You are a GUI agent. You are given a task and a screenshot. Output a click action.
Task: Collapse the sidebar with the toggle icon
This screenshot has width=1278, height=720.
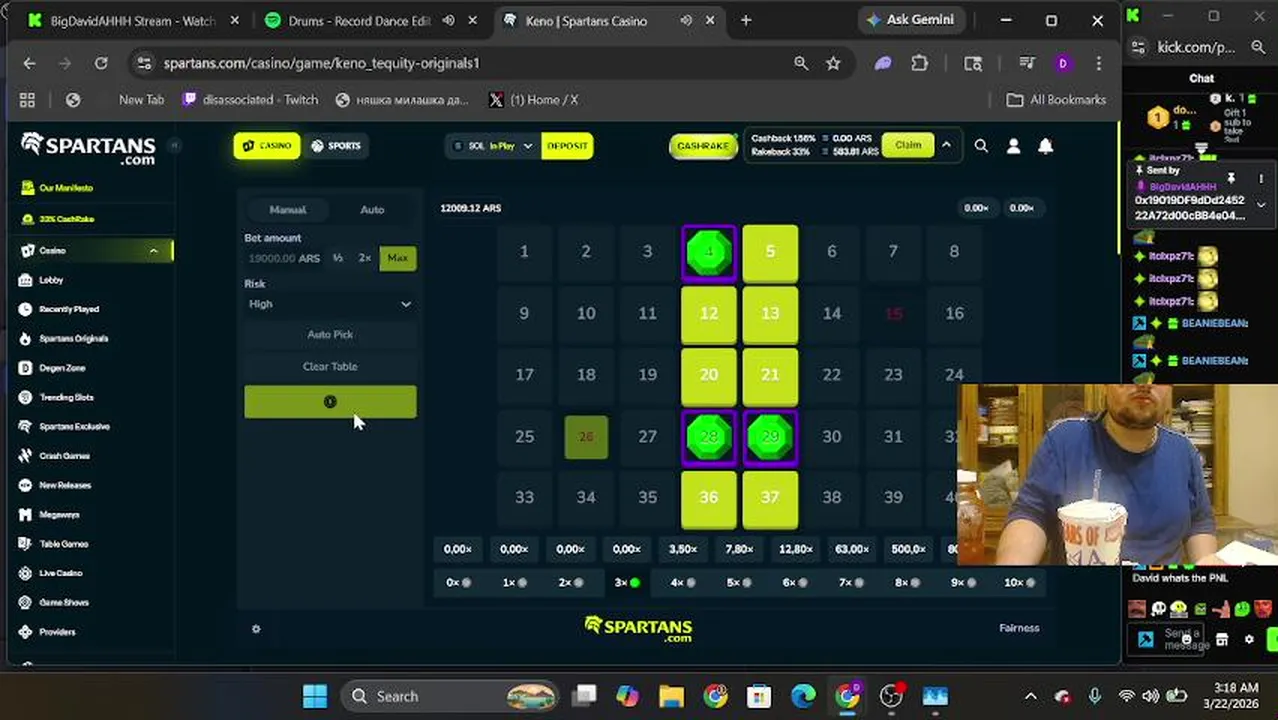click(x=174, y=145)
